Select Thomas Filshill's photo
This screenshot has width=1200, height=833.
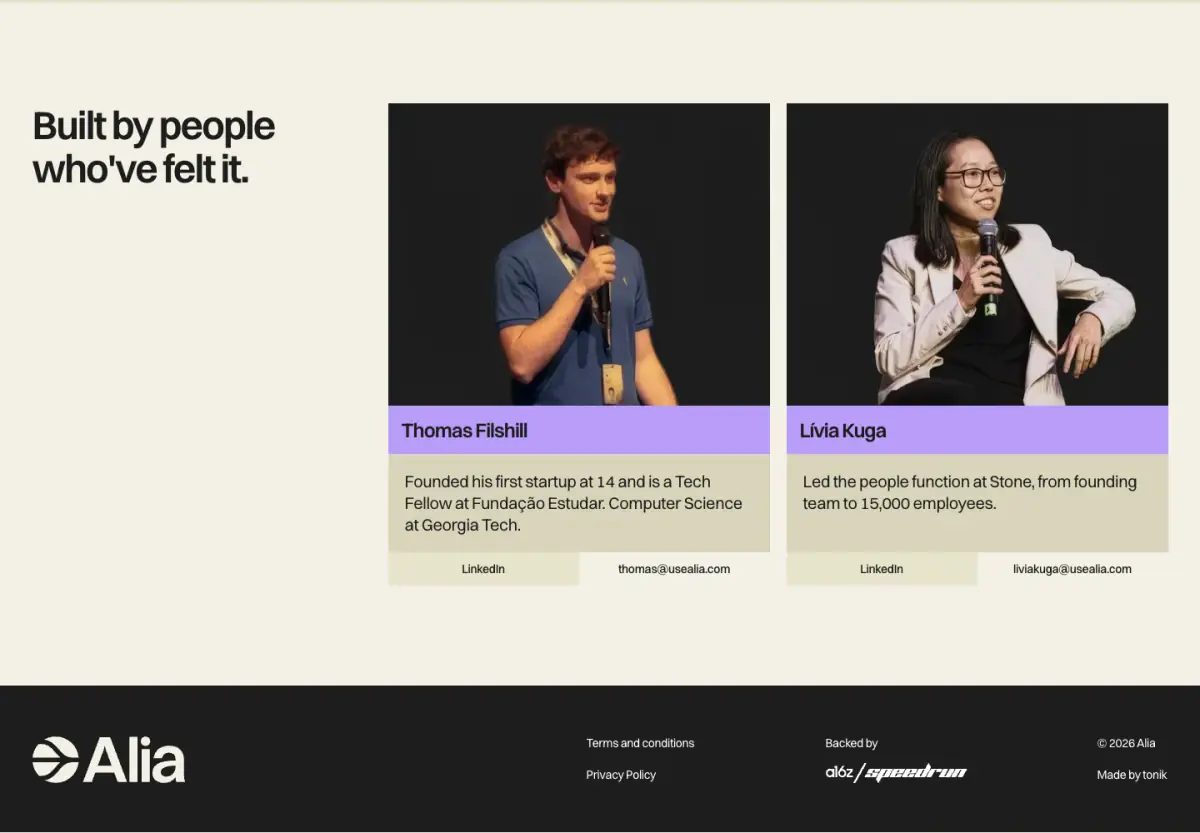579,255
